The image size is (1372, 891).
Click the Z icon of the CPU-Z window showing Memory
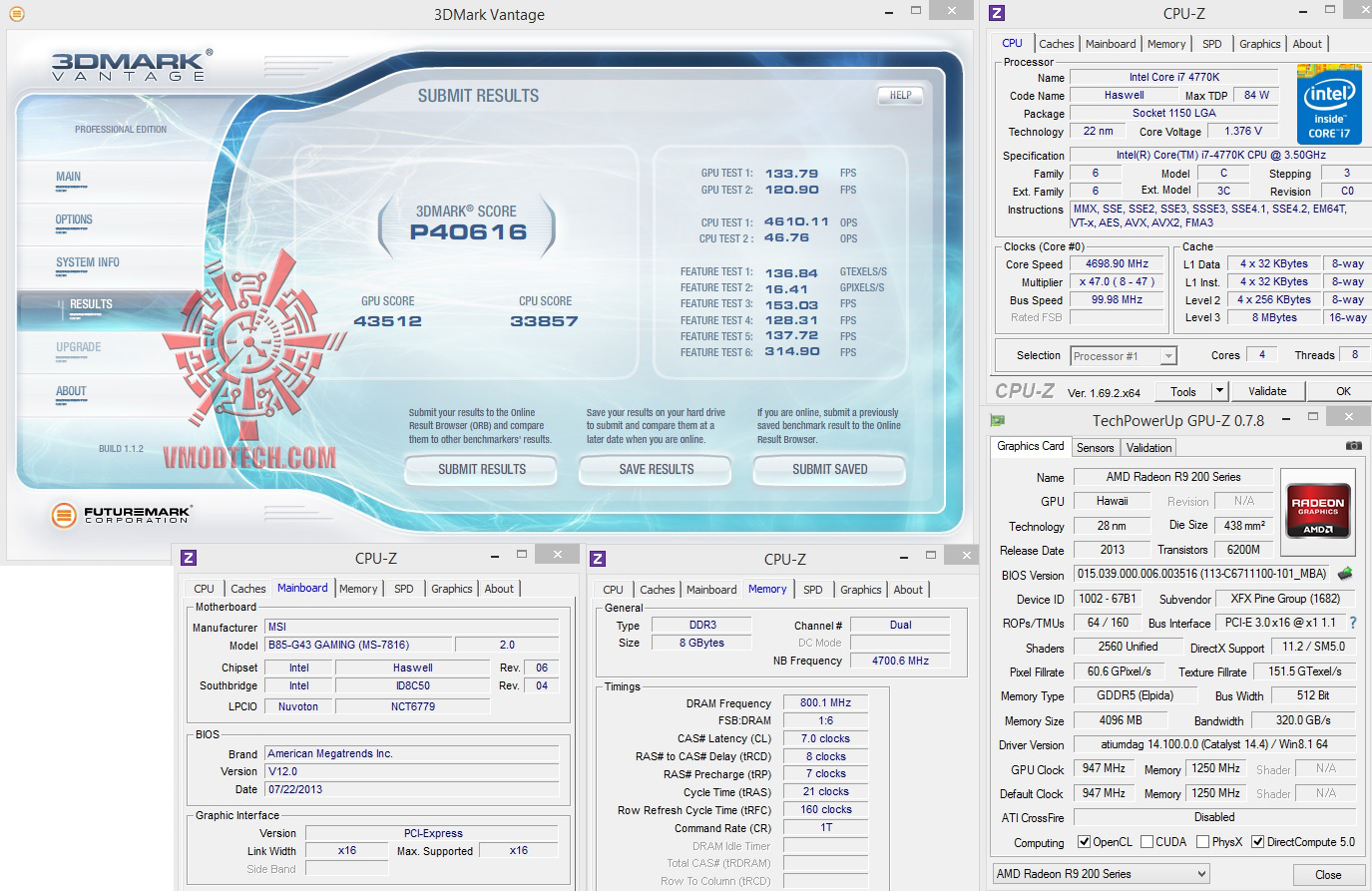click(598, 559)
